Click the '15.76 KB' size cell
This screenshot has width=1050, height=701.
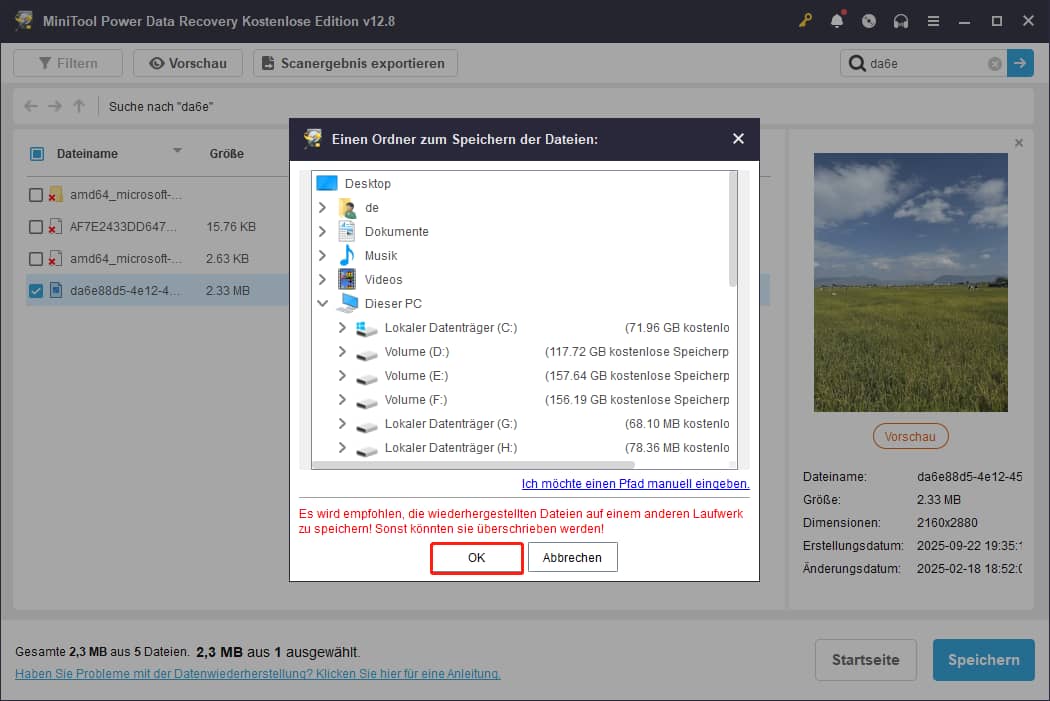231,227
